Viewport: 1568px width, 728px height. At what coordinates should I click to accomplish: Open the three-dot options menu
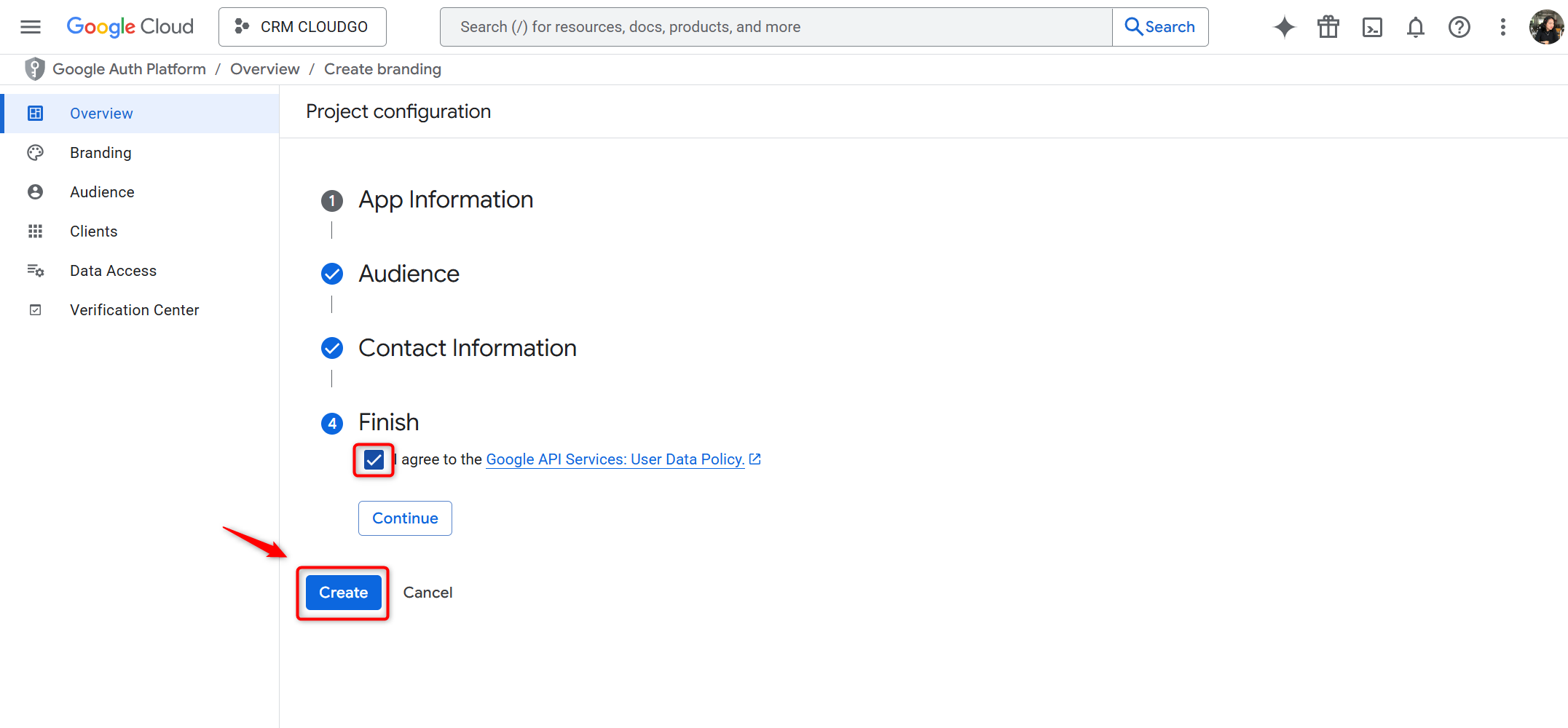tap(1503, 27)
